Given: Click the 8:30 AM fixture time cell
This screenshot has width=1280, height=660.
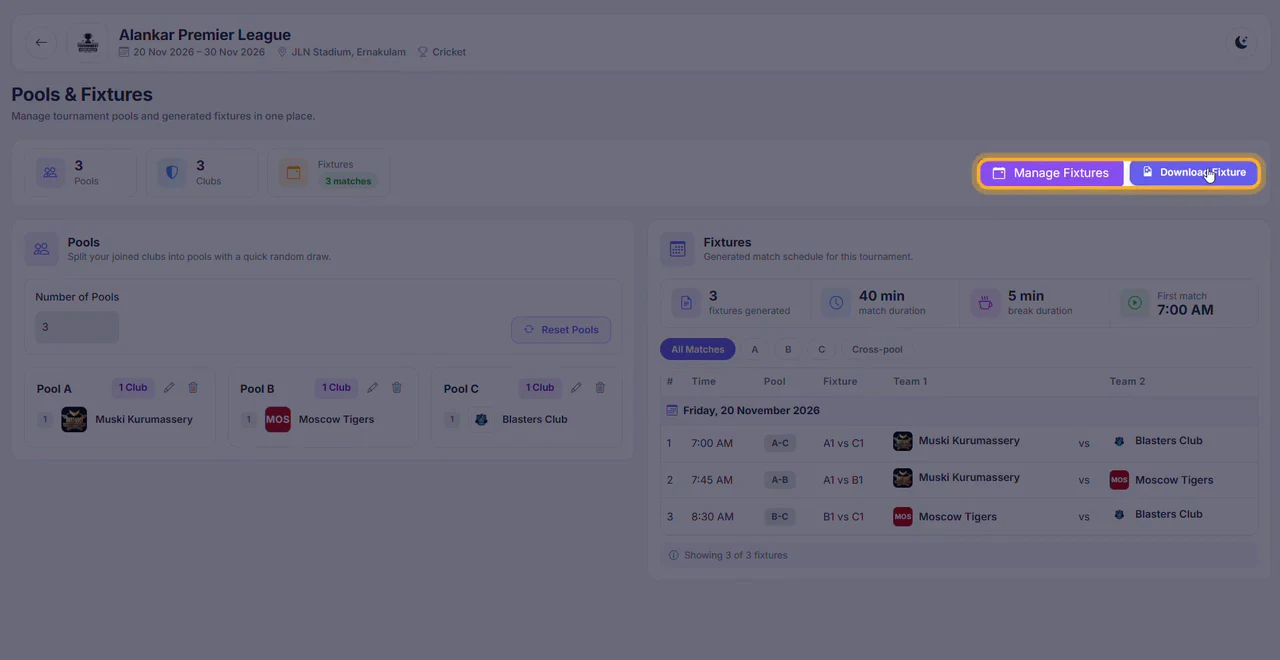Looking at the screenshot, I should 712,517.
